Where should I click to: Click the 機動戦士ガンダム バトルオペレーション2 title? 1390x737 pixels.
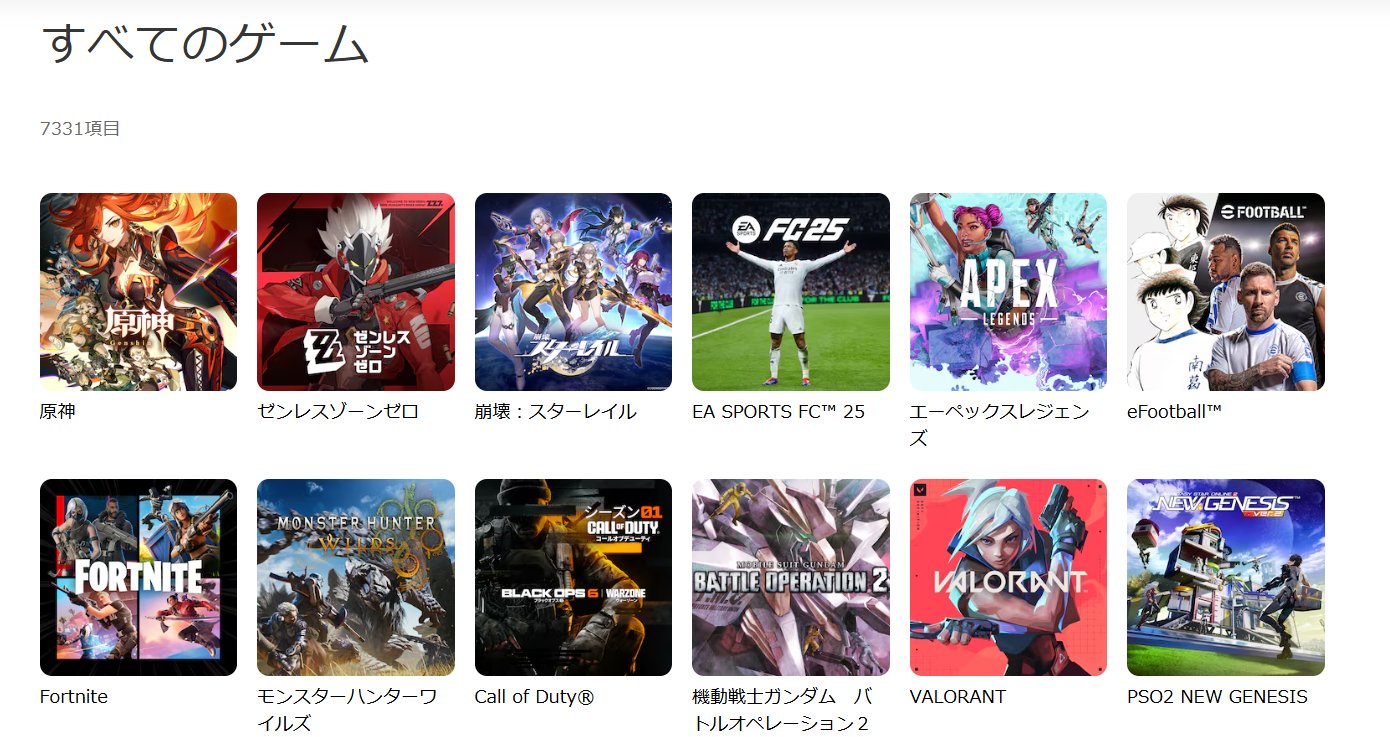[x=782, y=710]
